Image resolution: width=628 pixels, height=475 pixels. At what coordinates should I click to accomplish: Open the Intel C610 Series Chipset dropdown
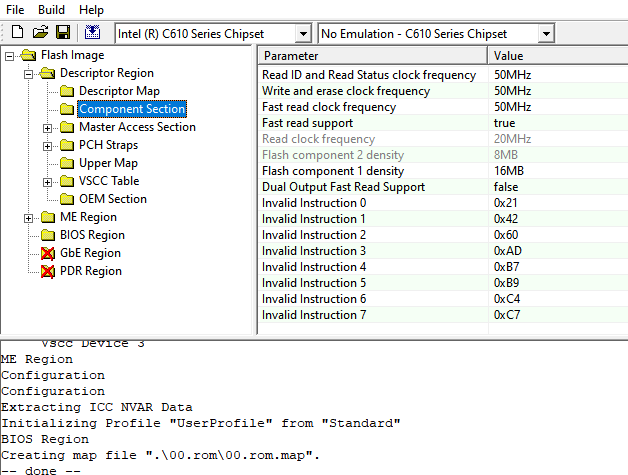pyautogui.click(x=303, y=34)
